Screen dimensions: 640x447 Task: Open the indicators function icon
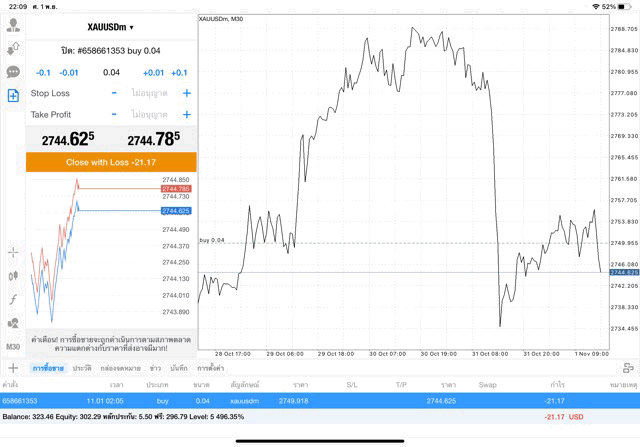13,299
